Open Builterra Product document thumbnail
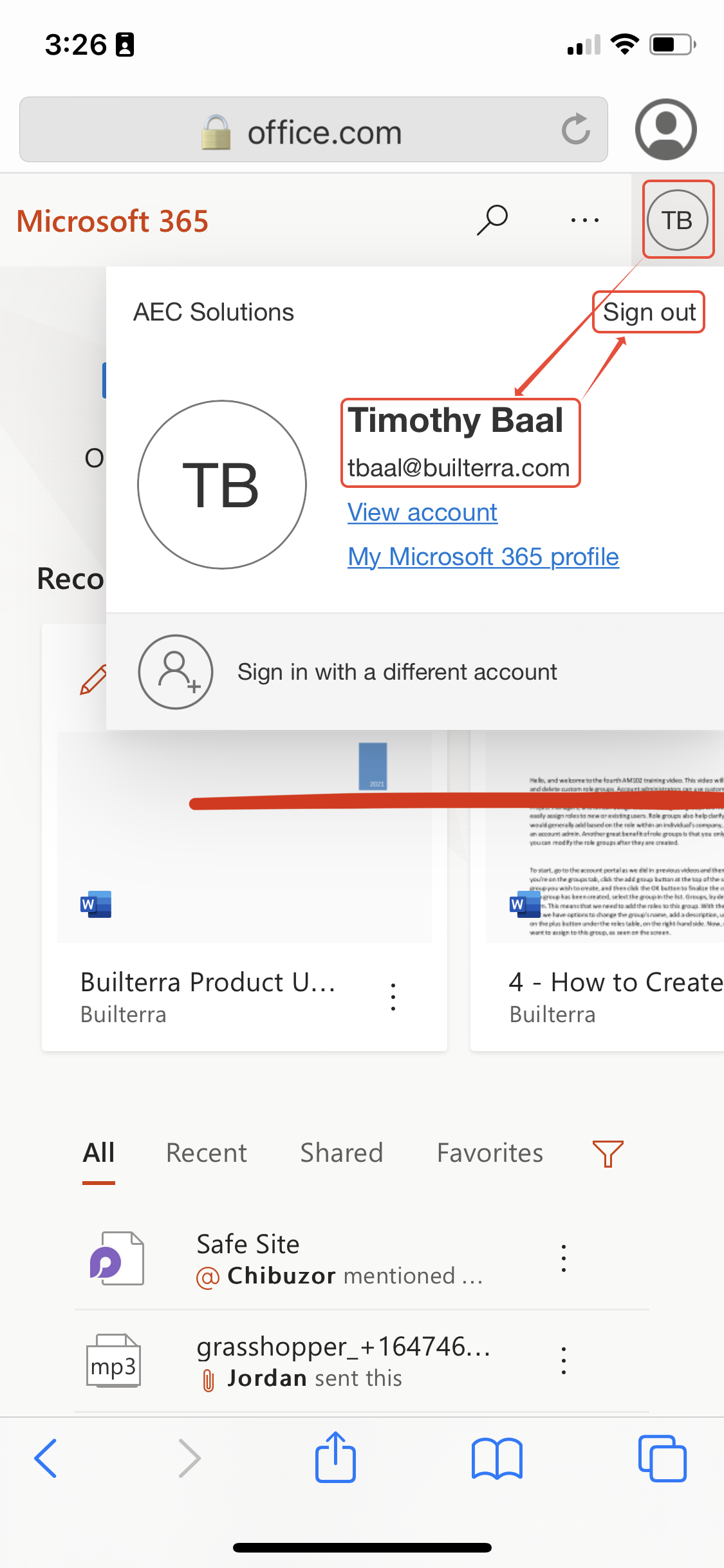 click(x=245, y=837)
